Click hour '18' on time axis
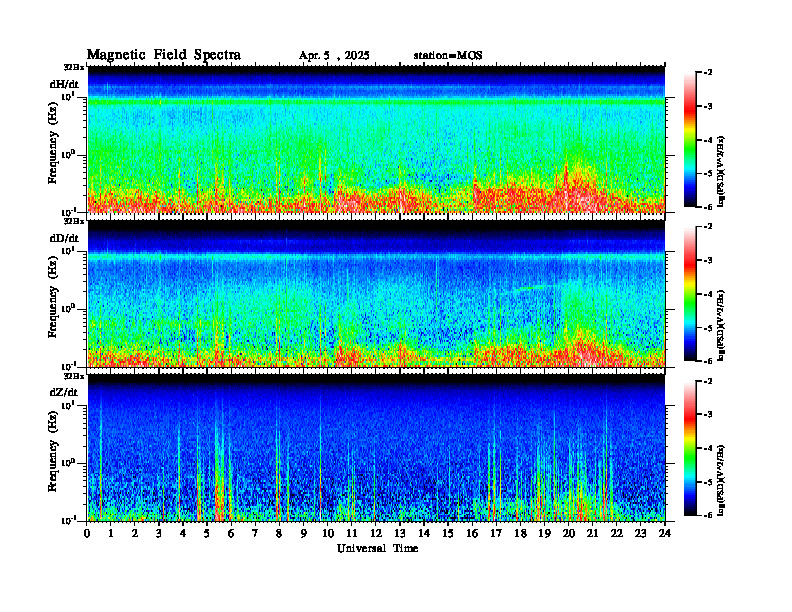Image resolution: width=792 pixels, height=612 pixels. coord(520,533)
